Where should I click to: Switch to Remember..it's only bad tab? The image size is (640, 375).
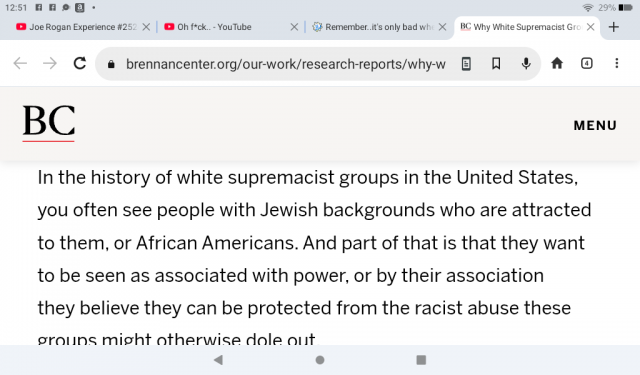click(373, 27)
